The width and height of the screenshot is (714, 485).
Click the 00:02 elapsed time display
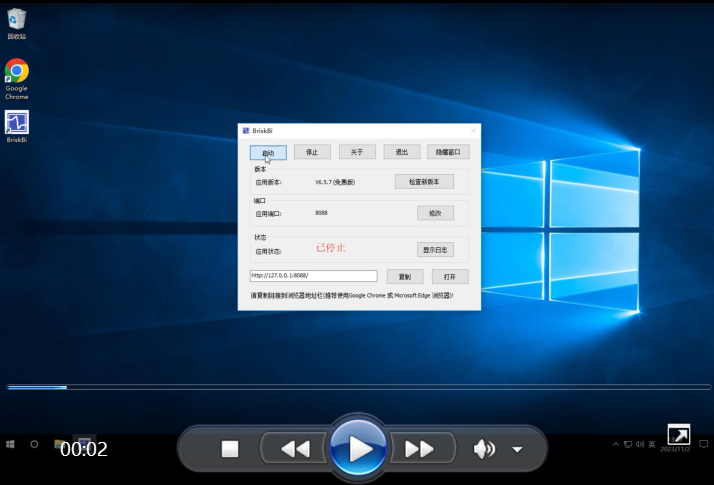[84, 449]
